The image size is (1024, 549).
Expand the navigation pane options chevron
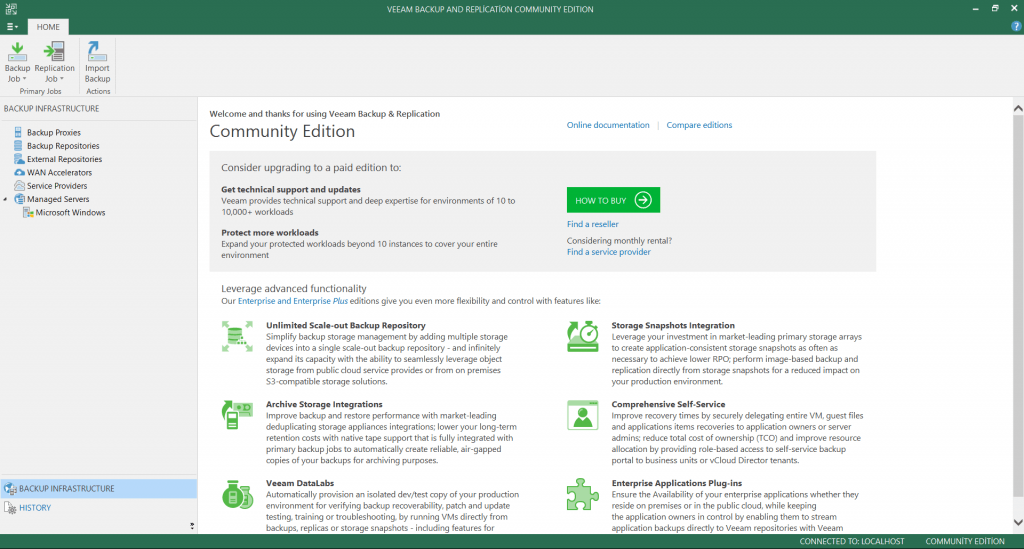tap(192, 526)
